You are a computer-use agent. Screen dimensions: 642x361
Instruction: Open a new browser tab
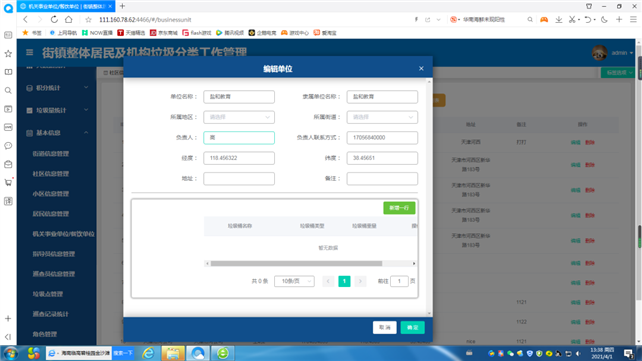[x=122, y=6]
